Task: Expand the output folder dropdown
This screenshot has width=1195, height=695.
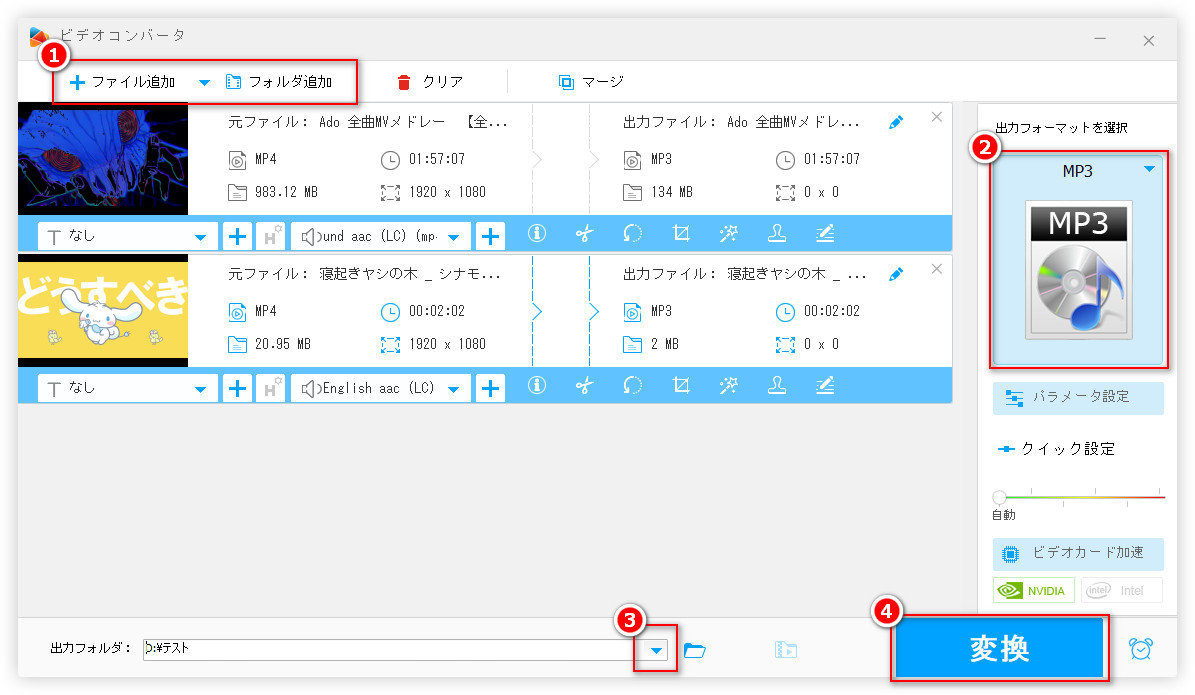Action: pos(655,650)
